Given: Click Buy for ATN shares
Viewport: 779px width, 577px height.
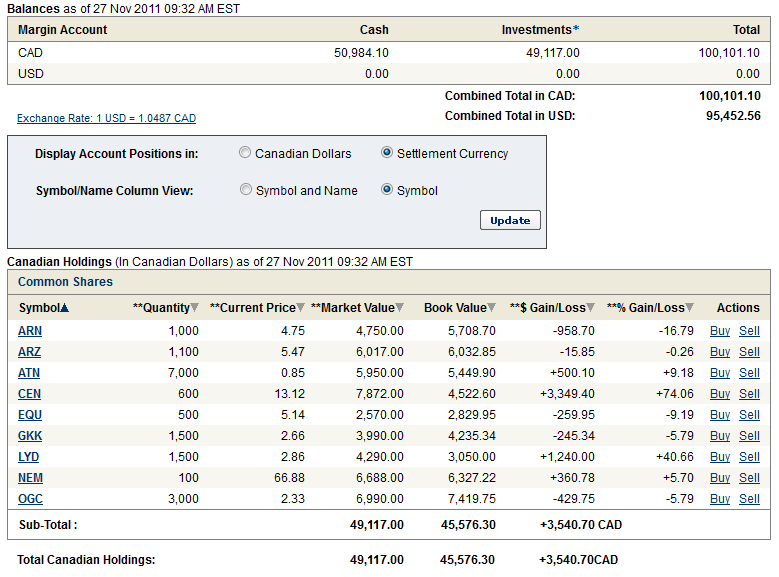Looking at the screenshot, I should [719, 373].
